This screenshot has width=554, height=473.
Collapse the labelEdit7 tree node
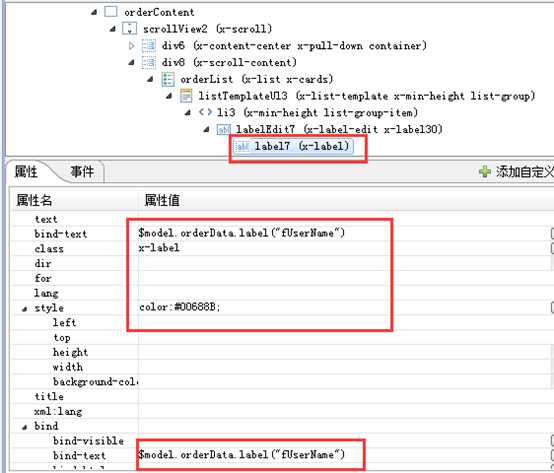pos(207,130)
